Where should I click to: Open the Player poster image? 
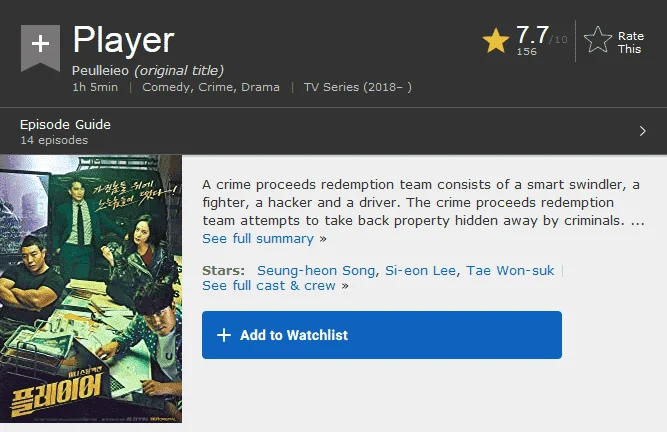coord(91,289)
